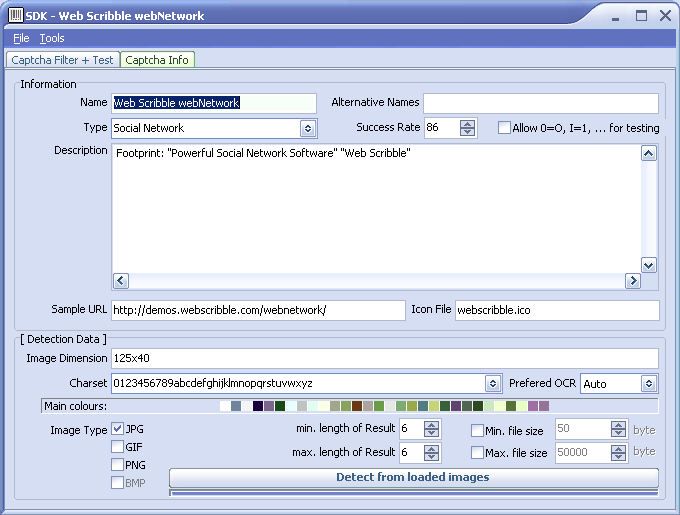This screenshot has width=680, height=515.
Task: Click the Min. file size value 50
Action: coord(583,429)
